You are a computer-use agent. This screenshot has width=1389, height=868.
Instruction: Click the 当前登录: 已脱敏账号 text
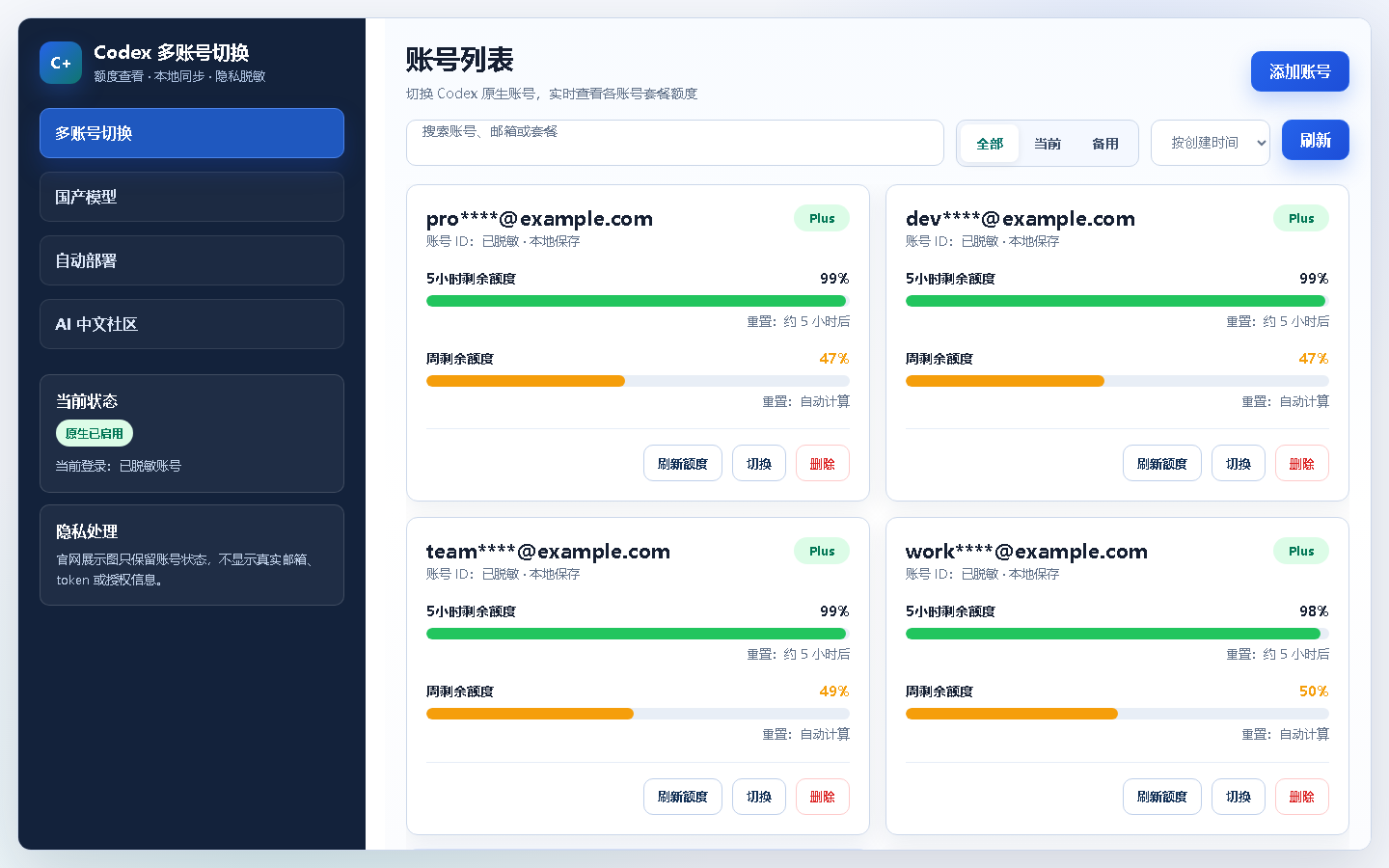click(118, 466)
